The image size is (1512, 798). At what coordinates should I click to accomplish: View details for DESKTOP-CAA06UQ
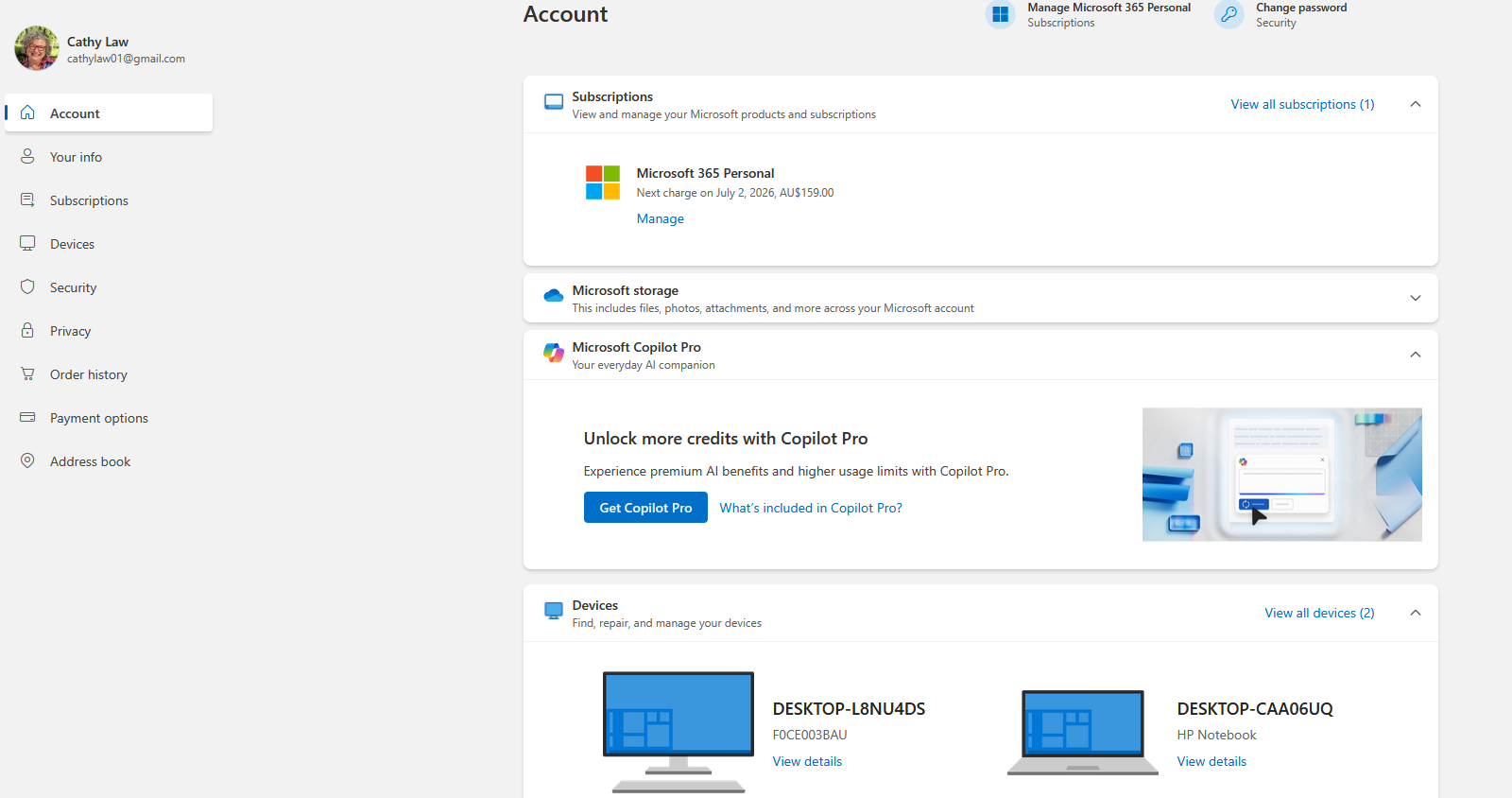pos(1211,761)
